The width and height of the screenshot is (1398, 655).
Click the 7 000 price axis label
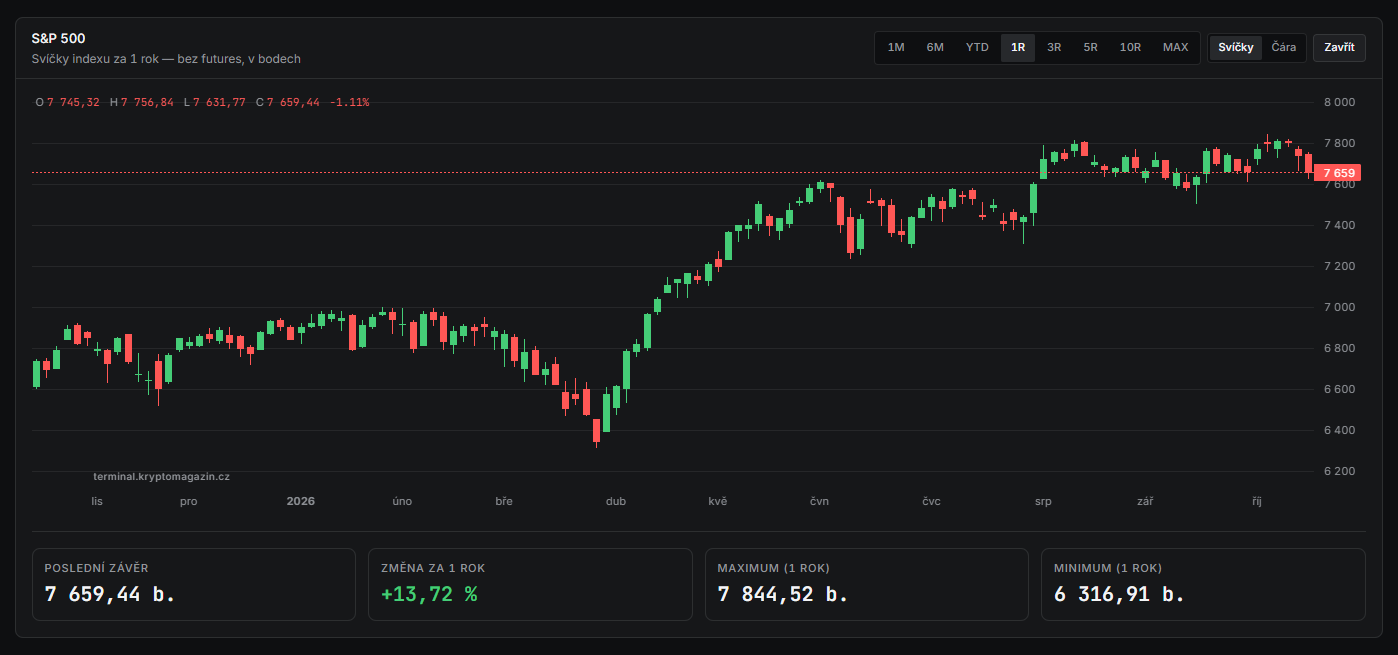click(1339, 307)
